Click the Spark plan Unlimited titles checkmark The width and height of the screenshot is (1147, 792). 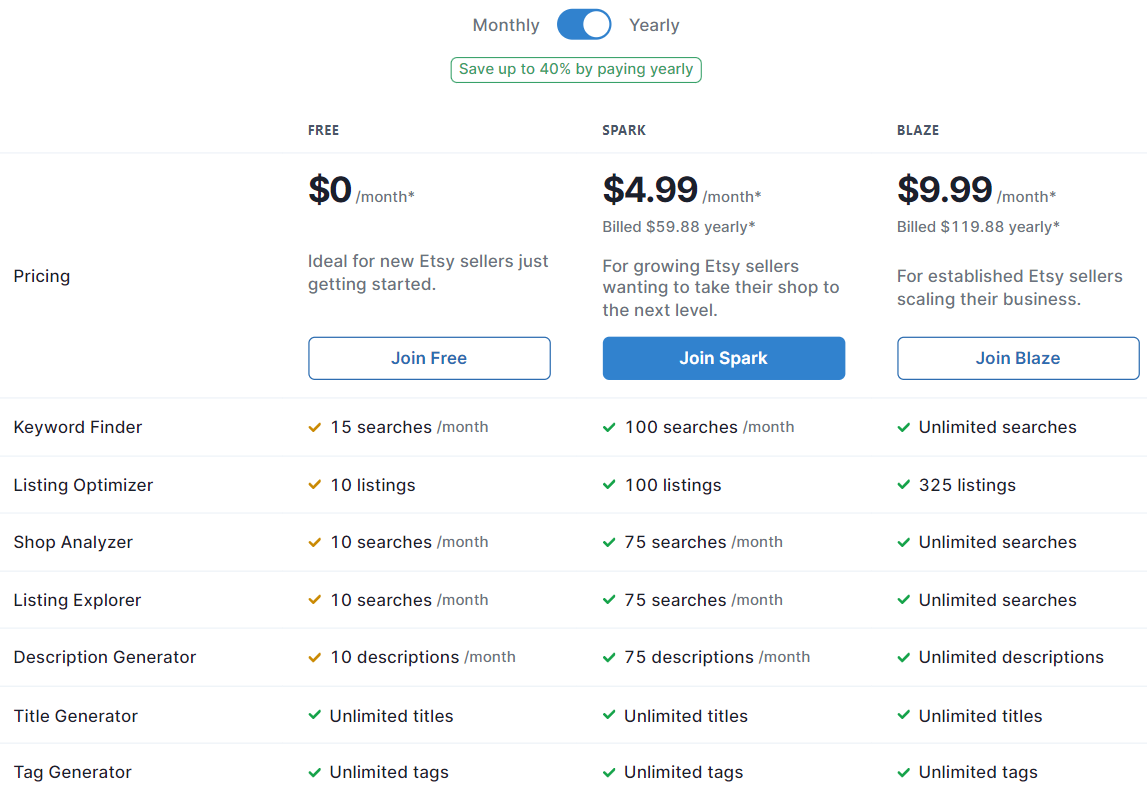click(609, 715)
